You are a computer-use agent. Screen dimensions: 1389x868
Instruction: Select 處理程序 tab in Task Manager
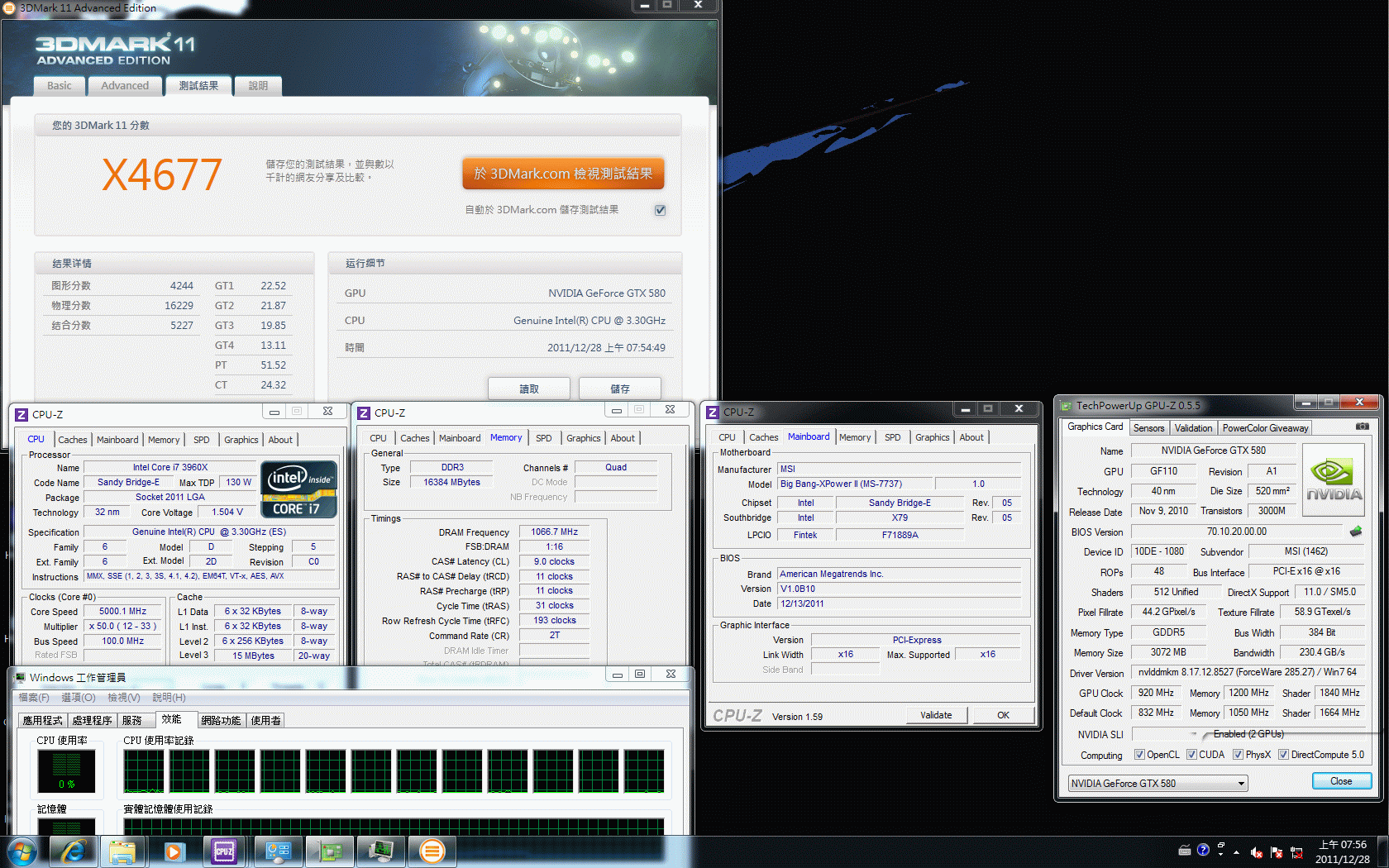click(92, 721)
